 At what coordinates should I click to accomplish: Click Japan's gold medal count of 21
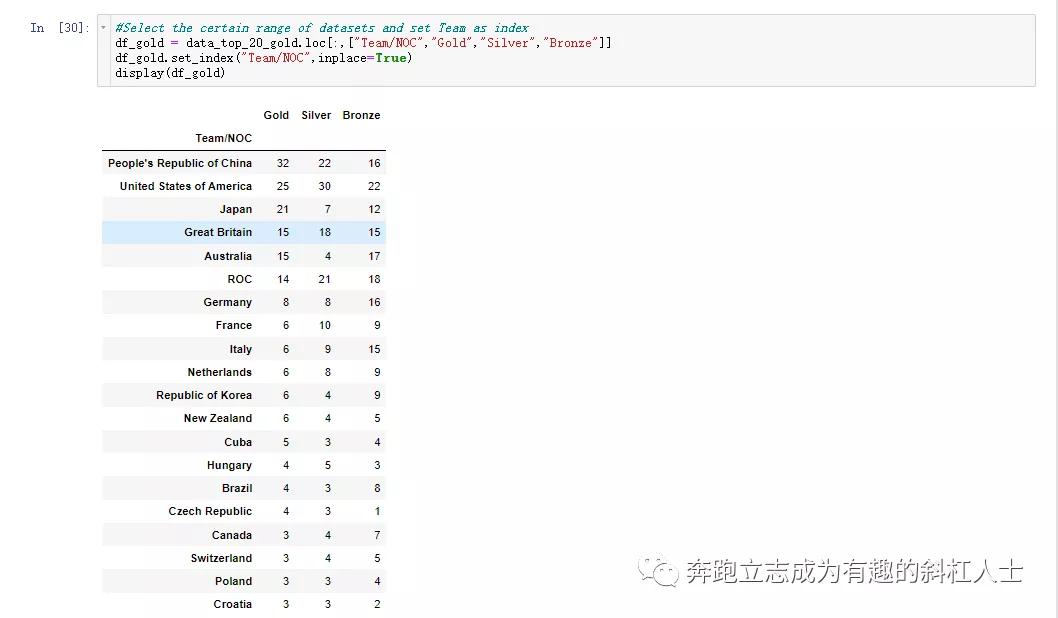click(x=282, y=209)
